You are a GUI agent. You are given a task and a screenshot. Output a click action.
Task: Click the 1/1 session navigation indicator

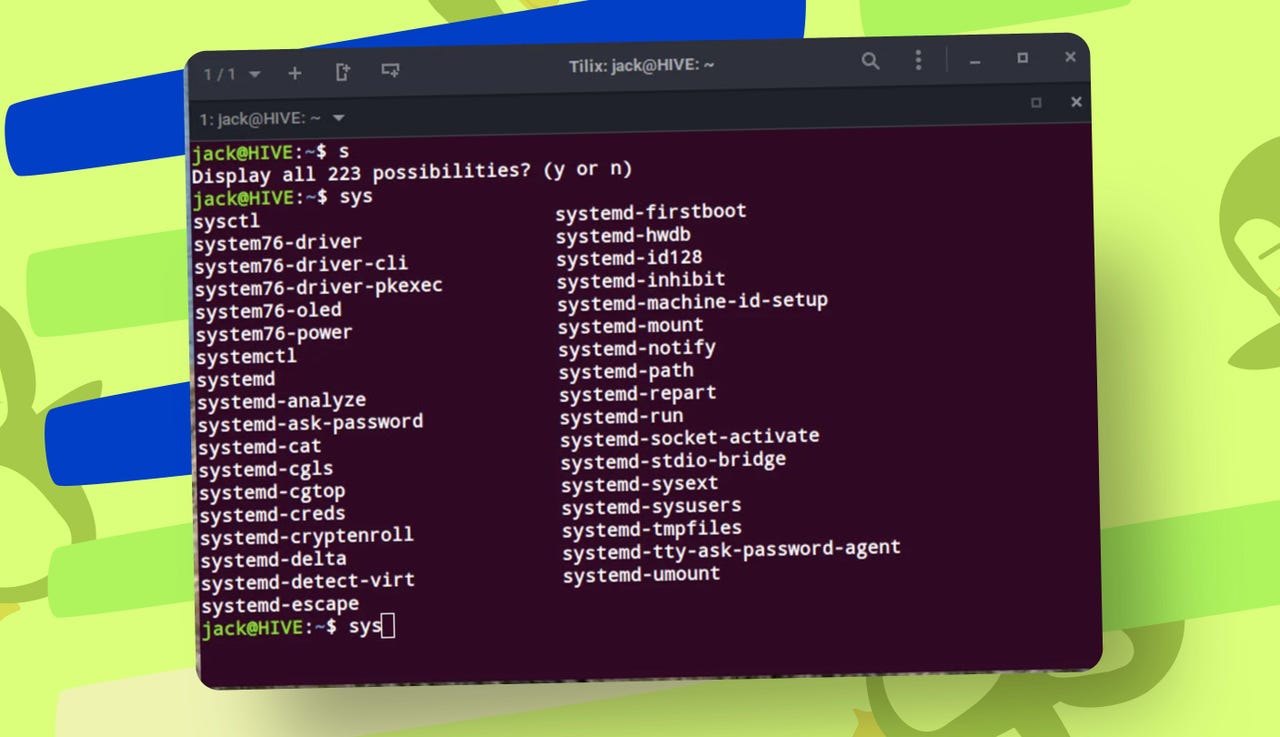(x=220, y=73)
